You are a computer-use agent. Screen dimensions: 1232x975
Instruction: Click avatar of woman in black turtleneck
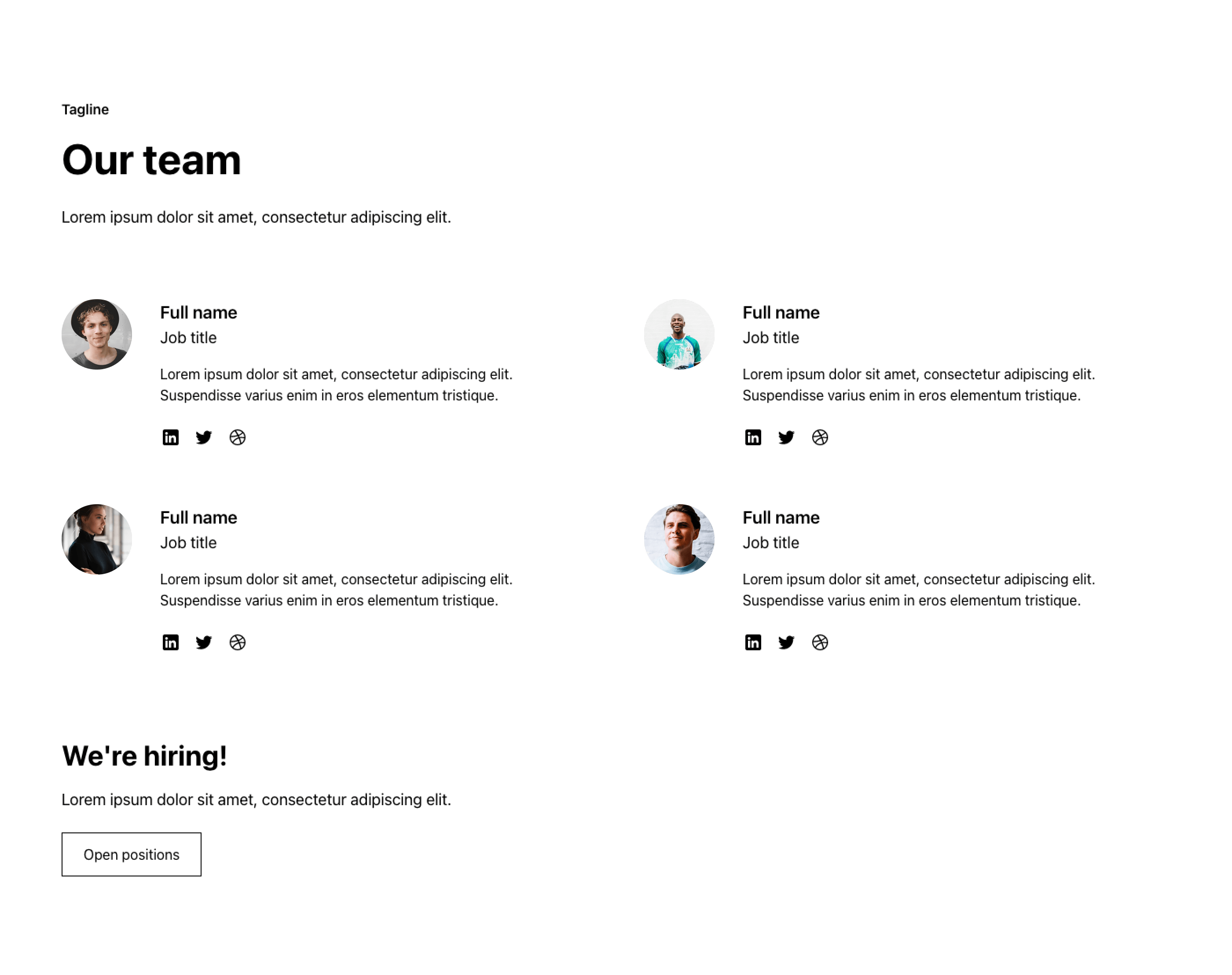coord(96,539)
